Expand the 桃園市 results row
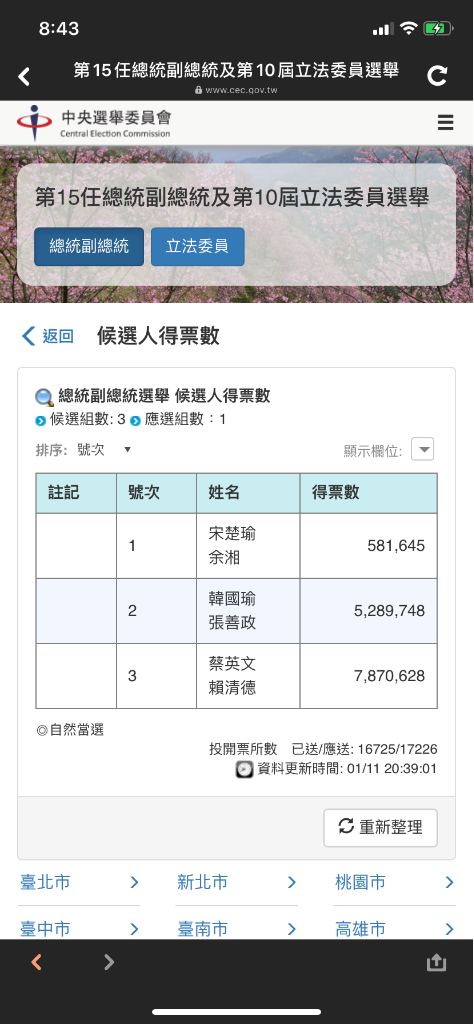474x1024 pixels. [x=394, y=883]
